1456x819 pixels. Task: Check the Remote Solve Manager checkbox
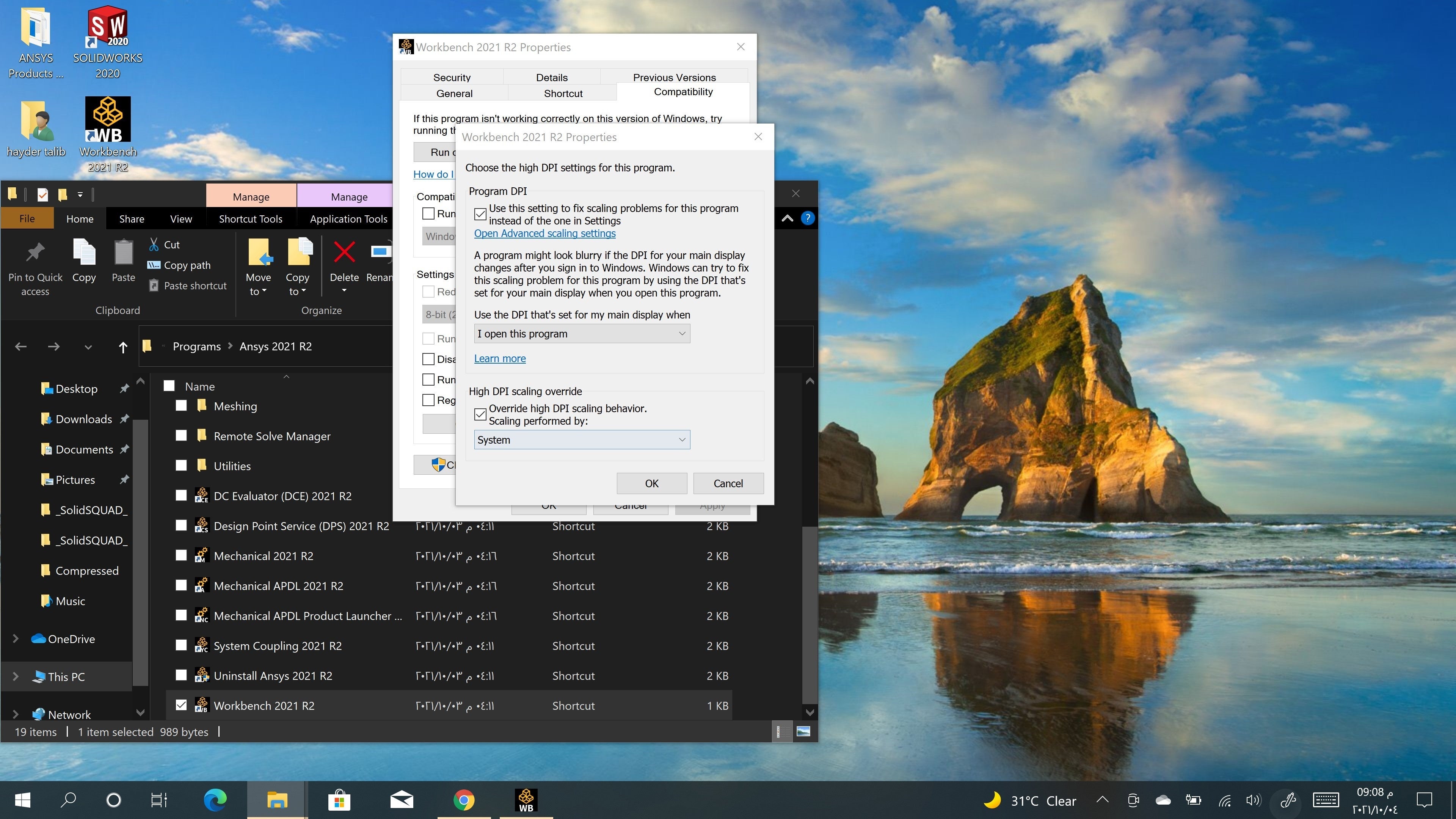pos(181,436)
